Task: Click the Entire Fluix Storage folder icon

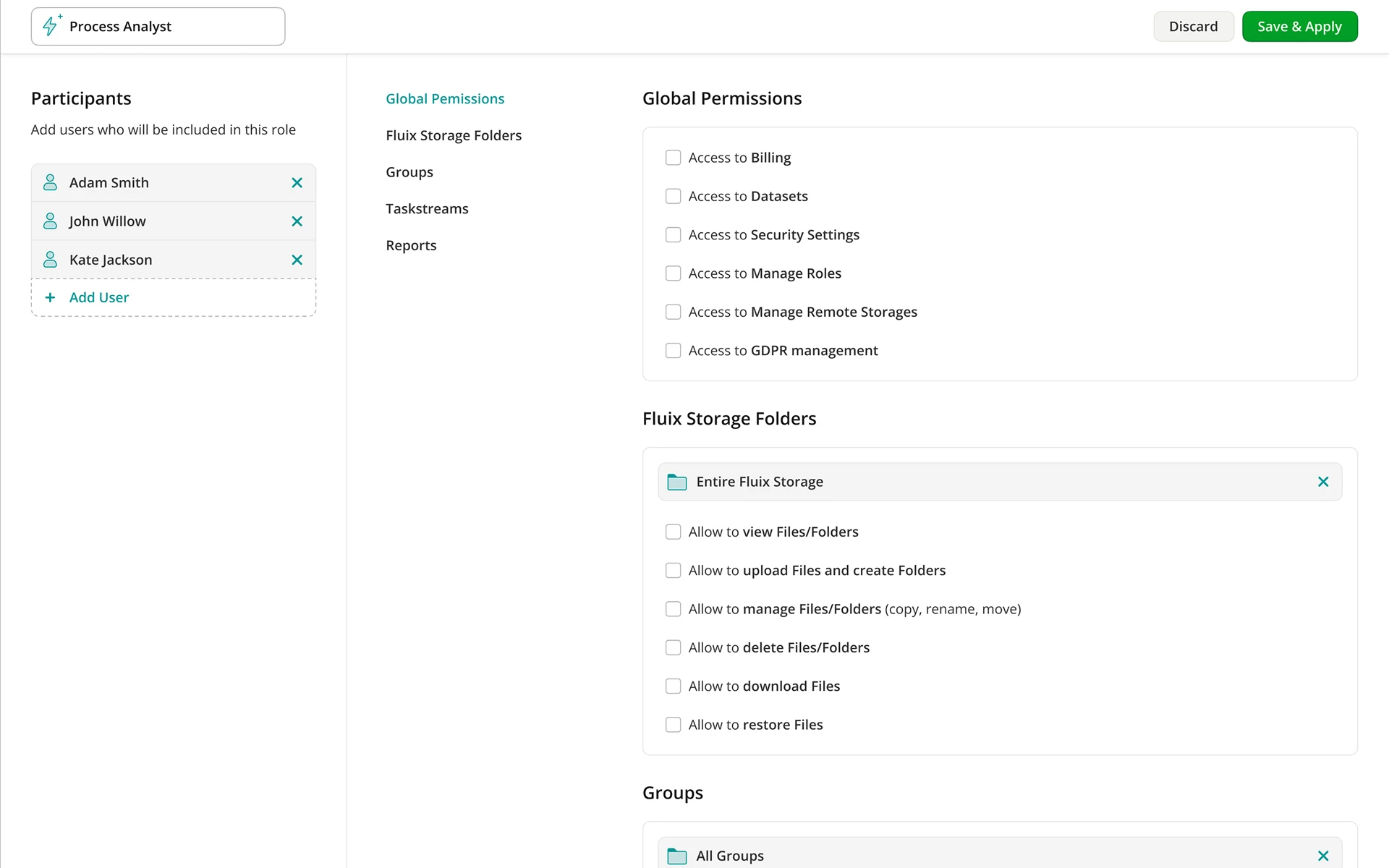Action: click(x=676, y=482)
